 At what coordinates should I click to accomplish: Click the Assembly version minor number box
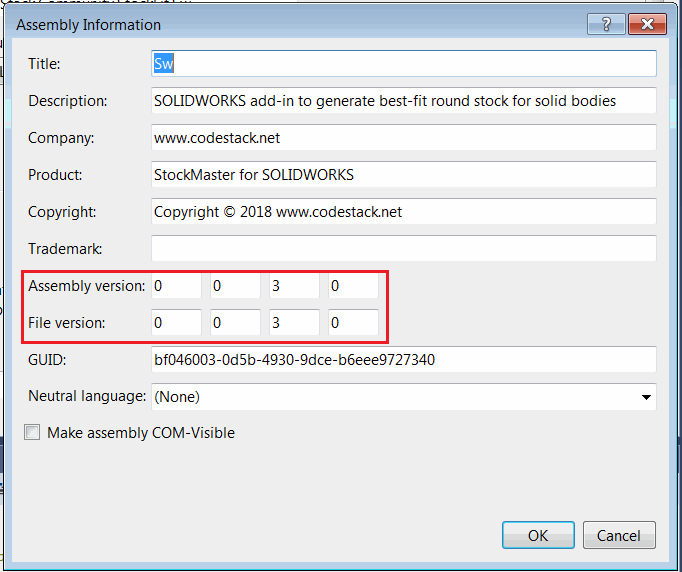coord(235,286)
